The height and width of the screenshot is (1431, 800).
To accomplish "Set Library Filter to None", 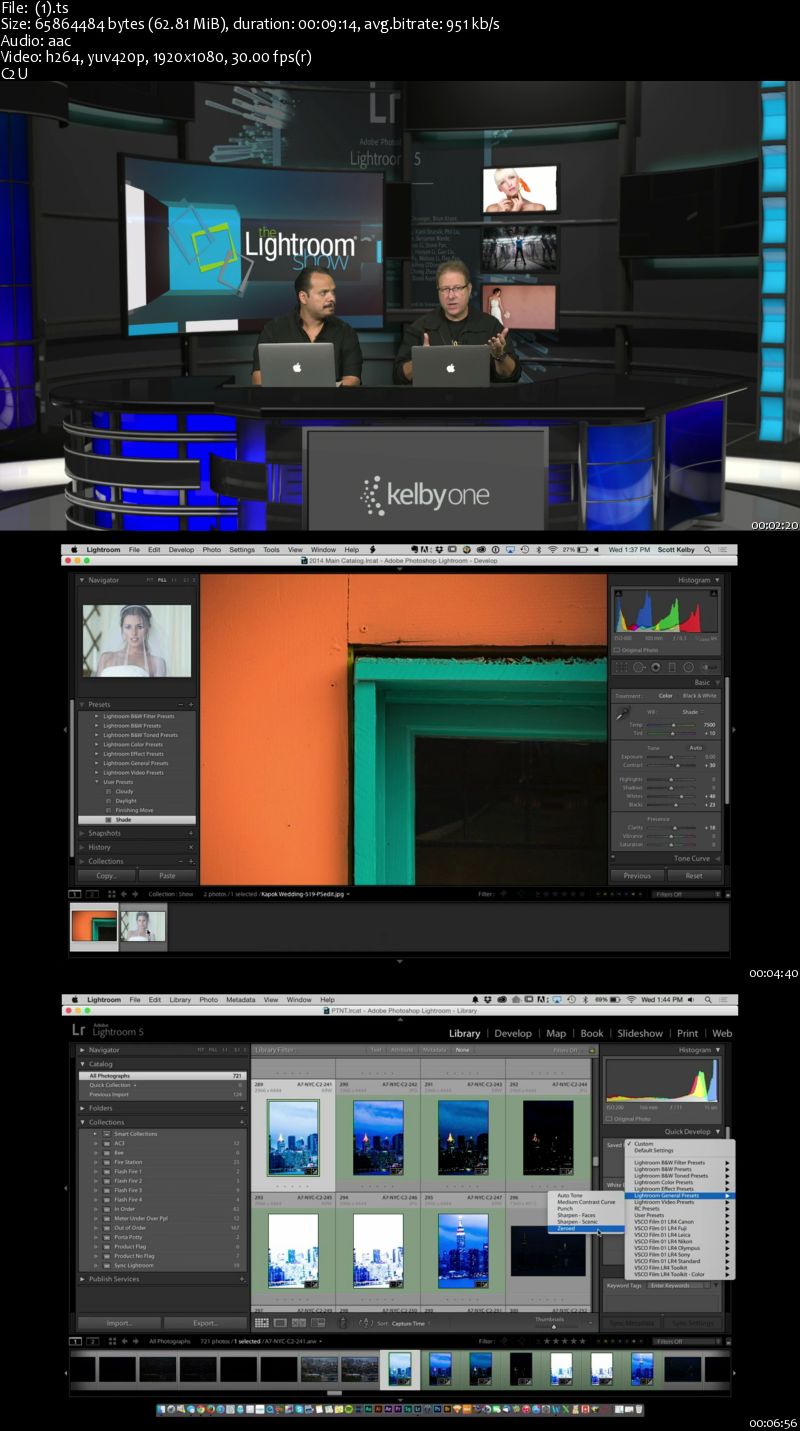I will 462,1050.
